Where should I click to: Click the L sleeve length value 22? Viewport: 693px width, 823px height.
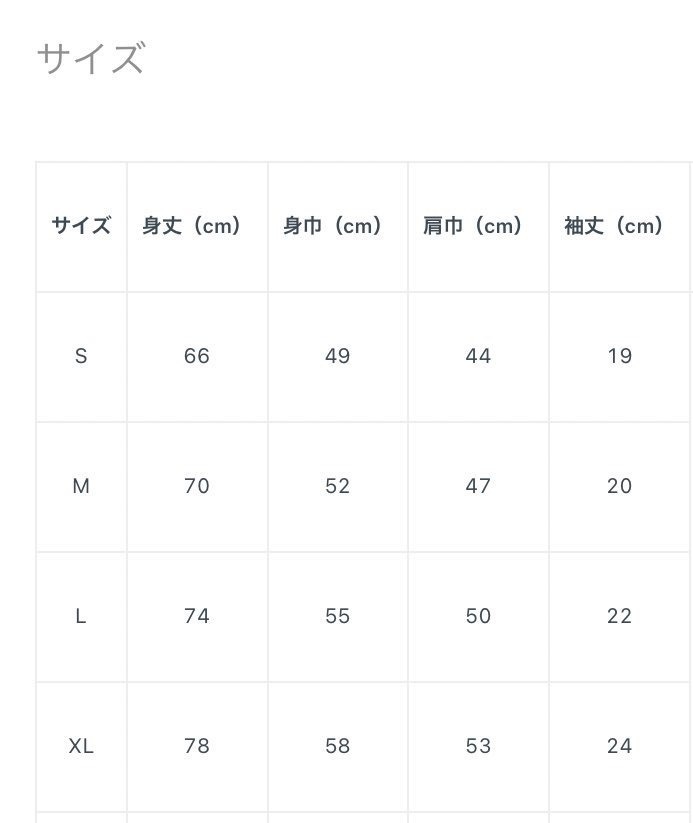tap(619, 616)
